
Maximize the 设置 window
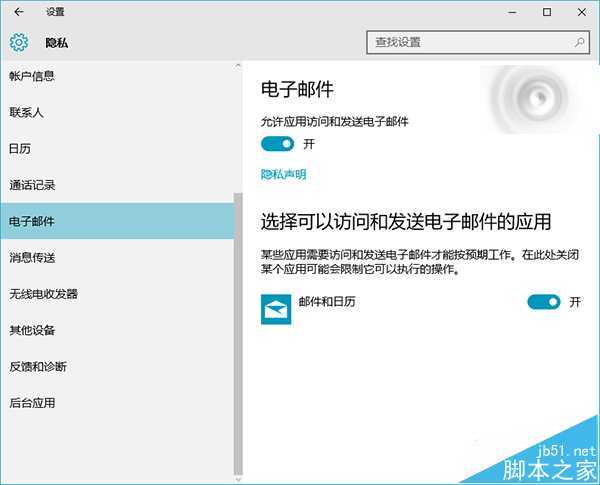[547, 12]
